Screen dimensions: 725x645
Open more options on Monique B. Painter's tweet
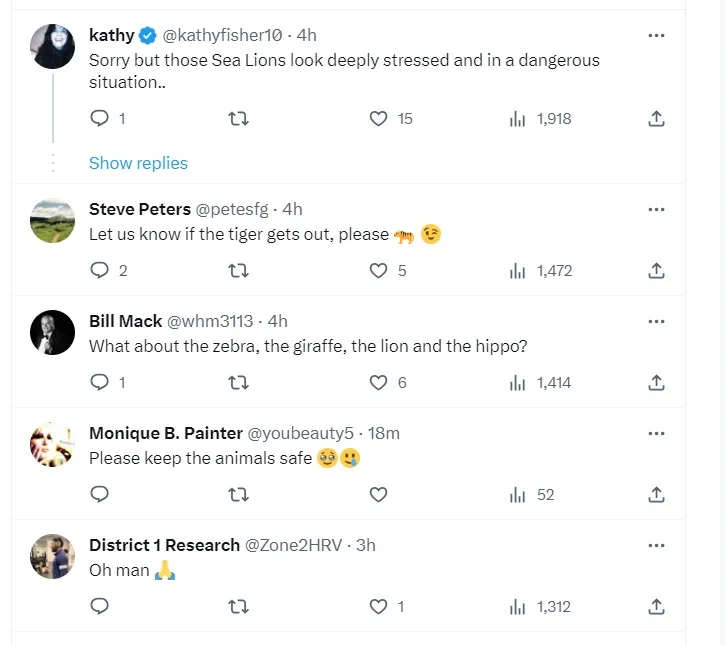point(656,433)
